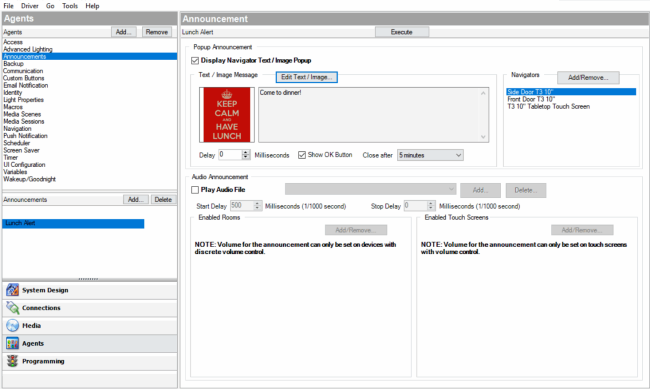Screen dimensions: 650x389
Task: Open the Media globe icon
Action: coord(12,326)
